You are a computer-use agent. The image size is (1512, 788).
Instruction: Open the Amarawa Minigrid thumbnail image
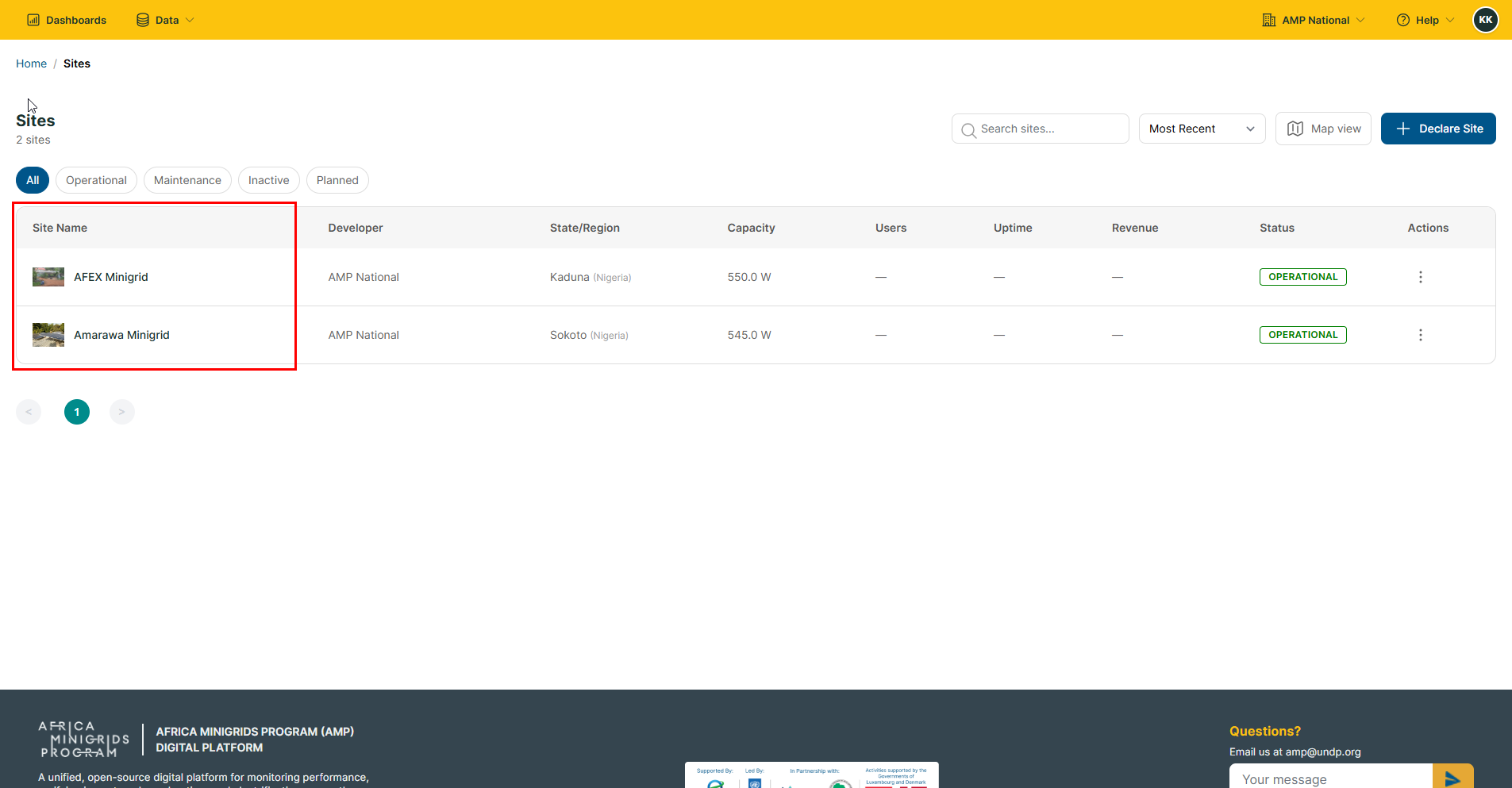[x=48, y=335]
